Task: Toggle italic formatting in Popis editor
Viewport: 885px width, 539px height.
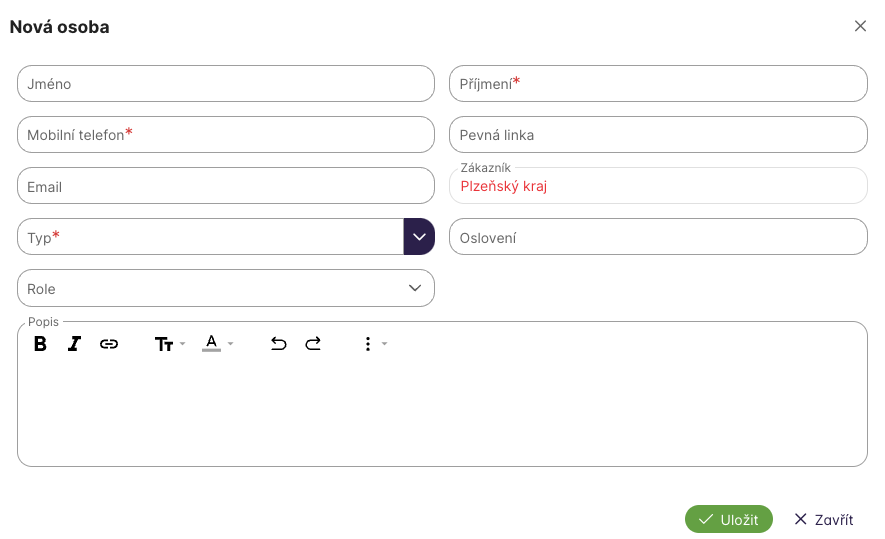Action: [74, 344]
